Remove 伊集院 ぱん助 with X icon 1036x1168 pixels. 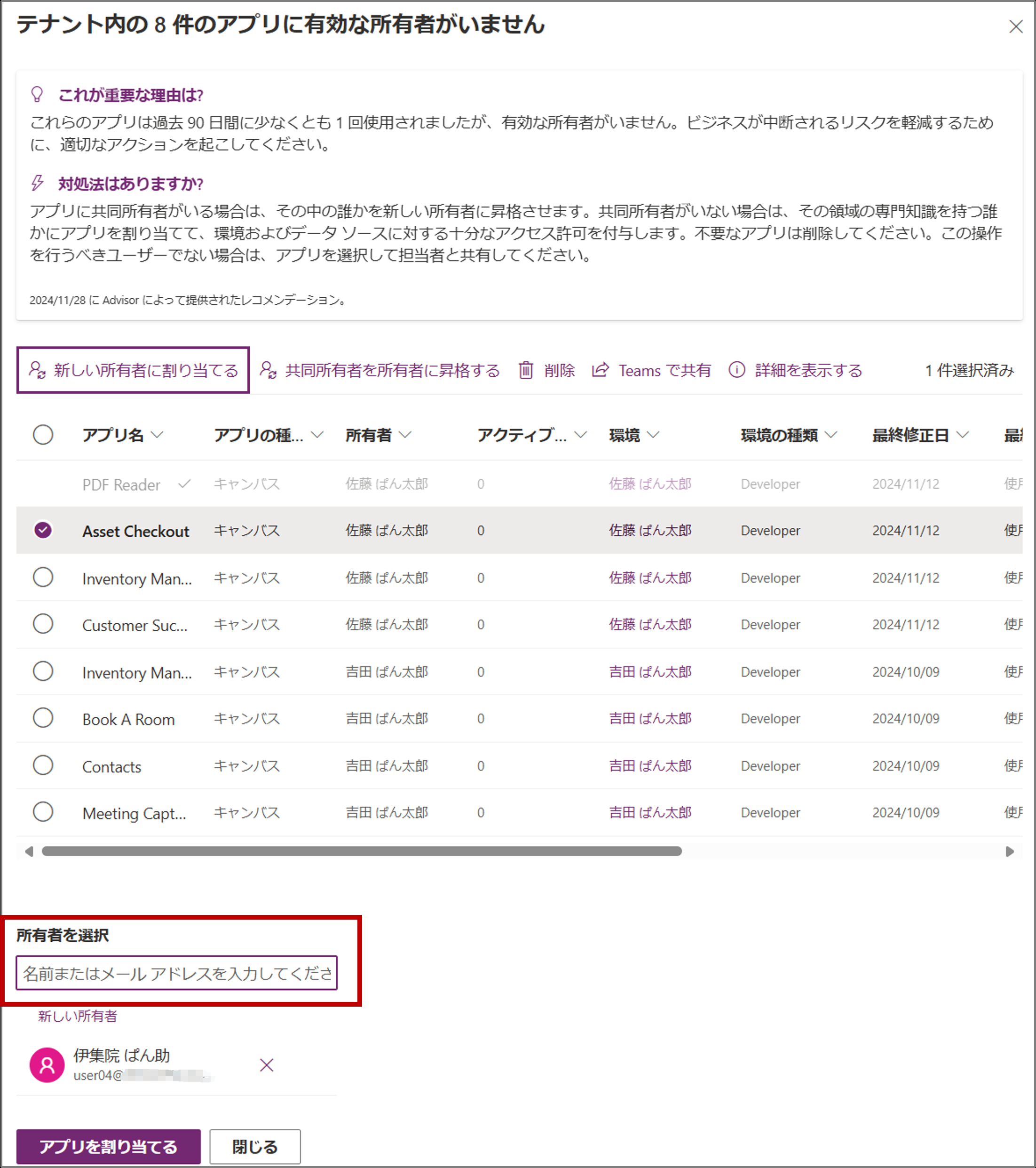267,1065
